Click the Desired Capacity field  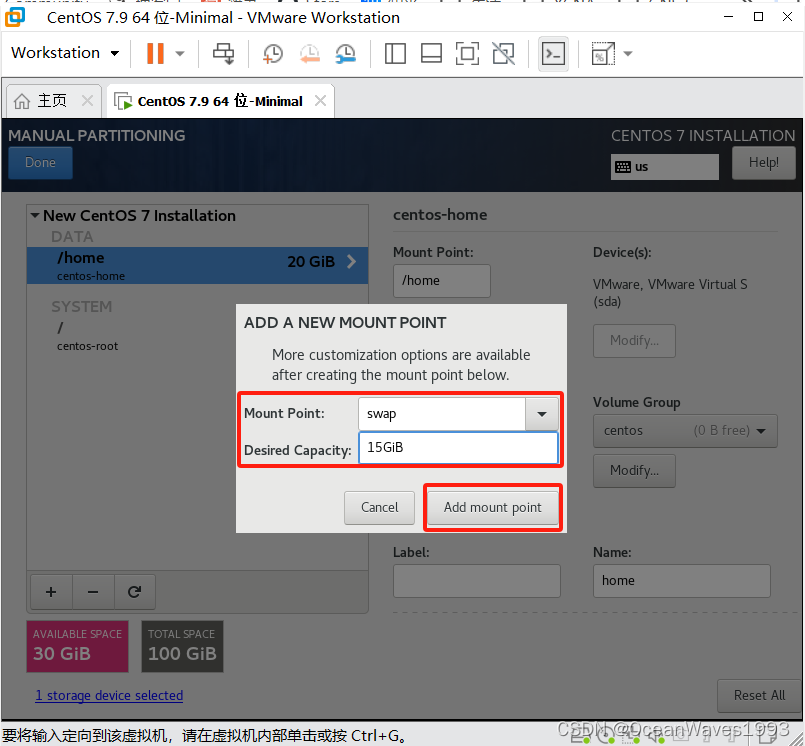pos(458,448)
